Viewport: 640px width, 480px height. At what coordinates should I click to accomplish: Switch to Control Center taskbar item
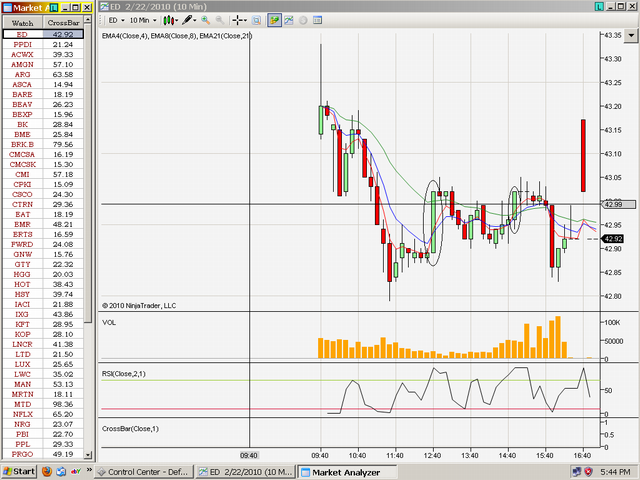point(143,472)
